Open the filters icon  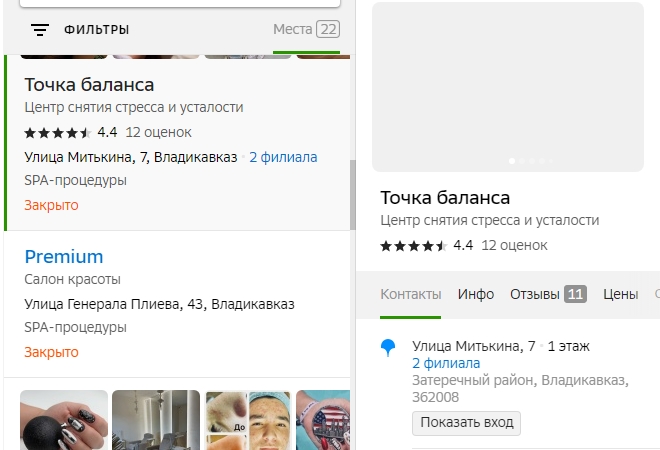(40, 30)
